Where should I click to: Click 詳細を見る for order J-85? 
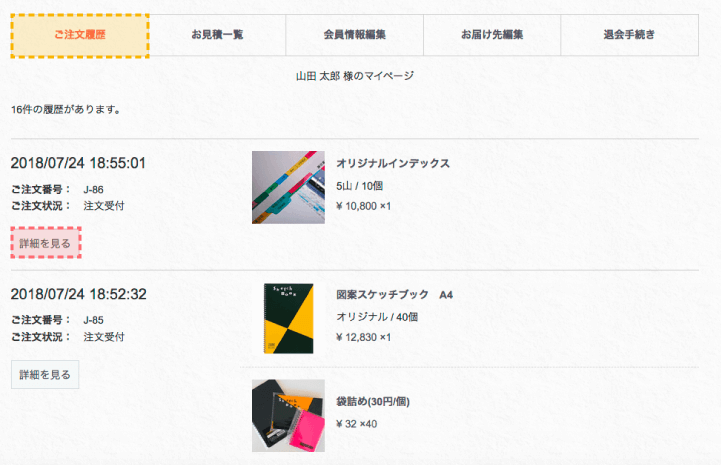point(45,374)
